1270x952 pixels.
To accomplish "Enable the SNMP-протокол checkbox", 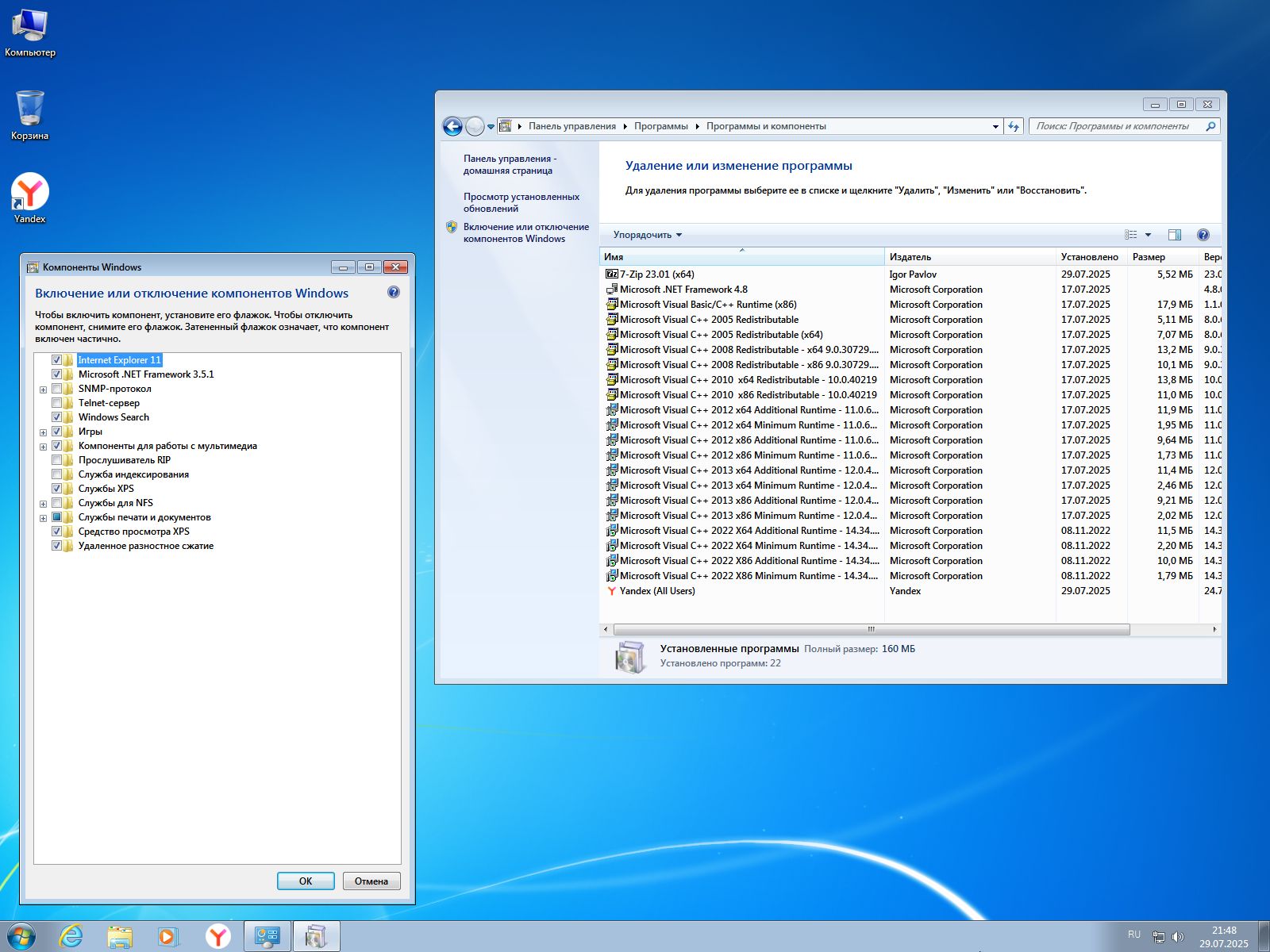I will pyautogui.click(x=56, y=389).
